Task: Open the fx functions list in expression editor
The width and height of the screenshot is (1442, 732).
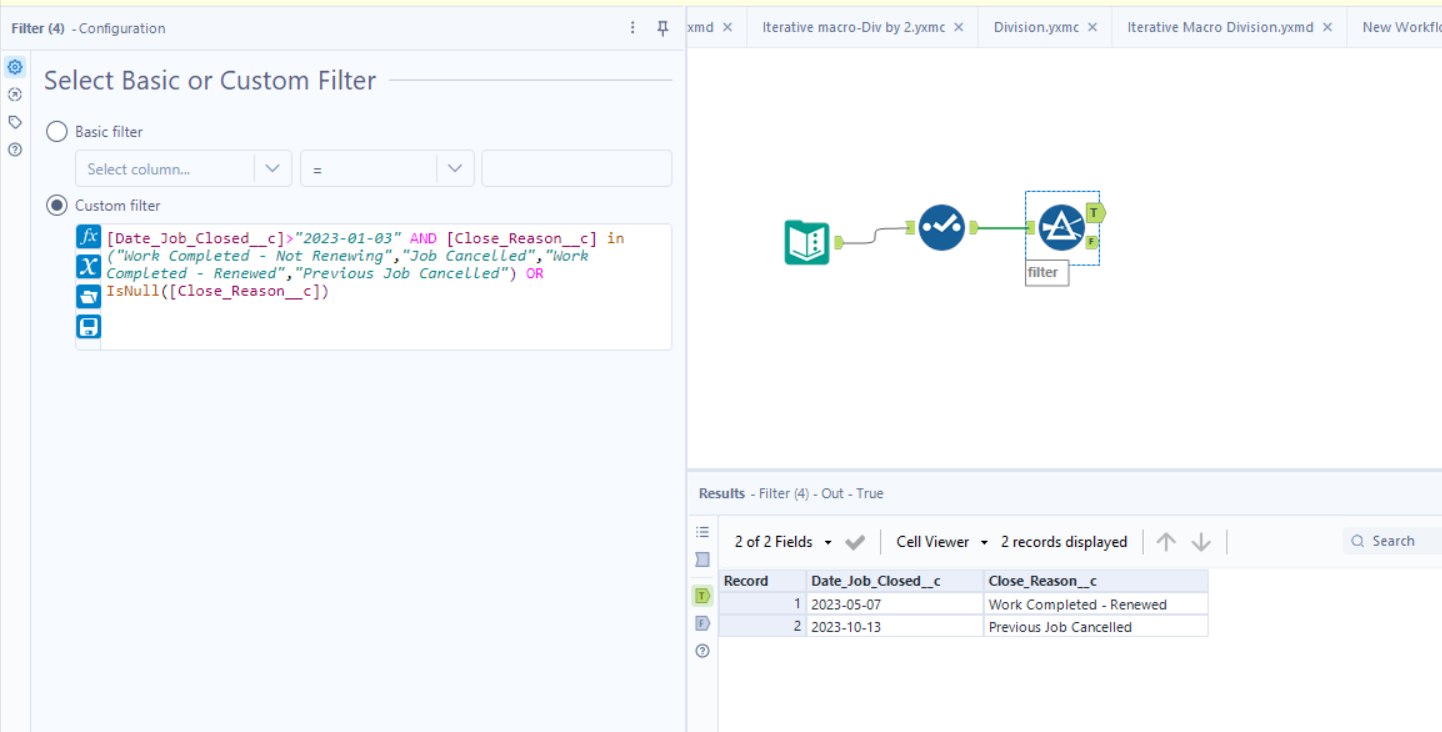Action: point(89,237)
